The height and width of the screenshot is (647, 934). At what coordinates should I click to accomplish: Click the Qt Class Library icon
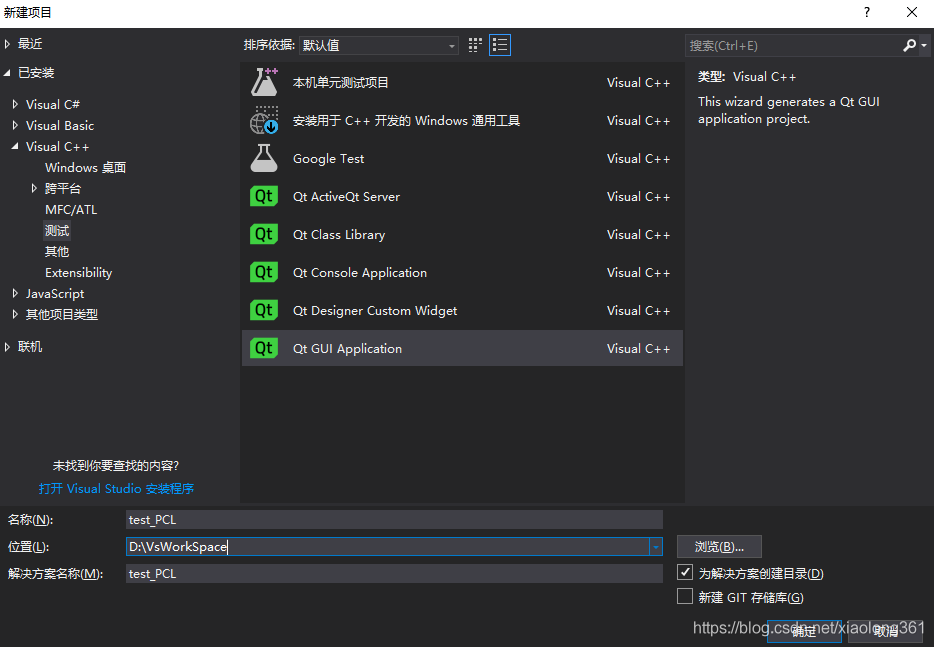pos(264,234)
